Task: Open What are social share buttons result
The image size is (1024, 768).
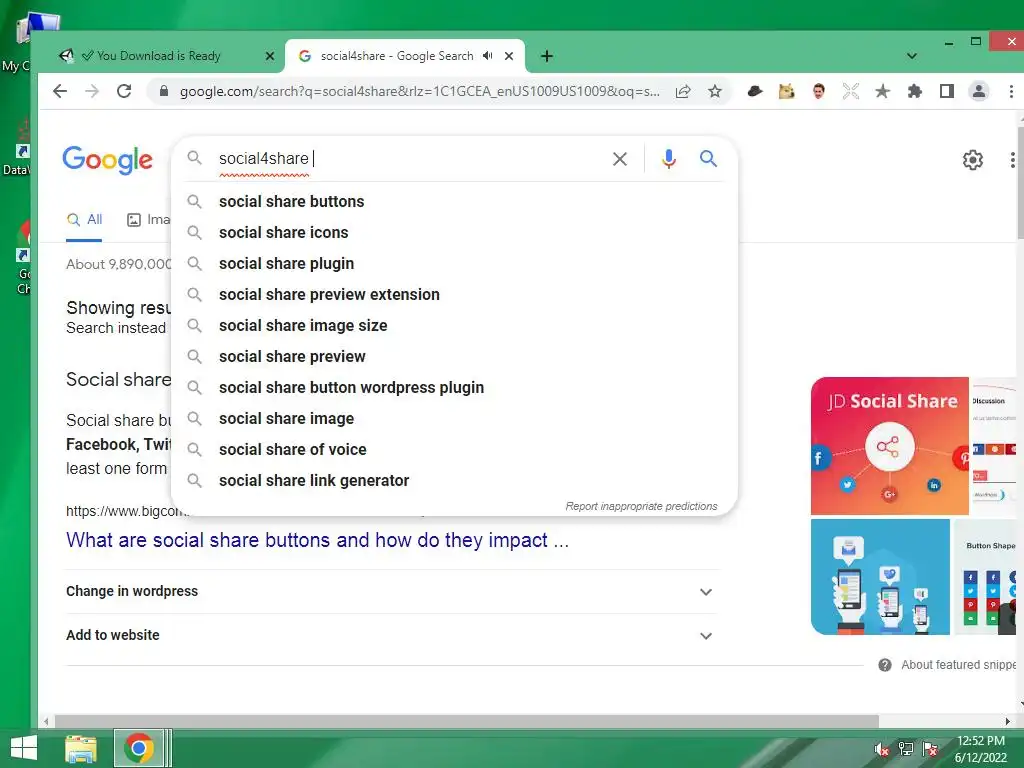Action: [x=317, y=541]
